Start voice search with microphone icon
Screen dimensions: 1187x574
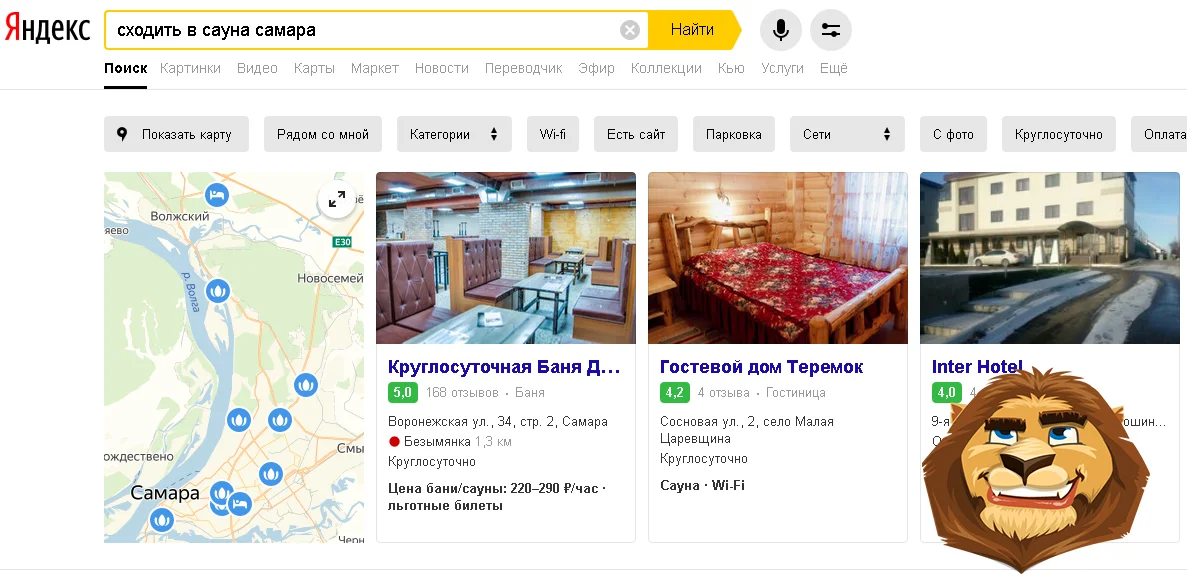(x=780, y=30)
